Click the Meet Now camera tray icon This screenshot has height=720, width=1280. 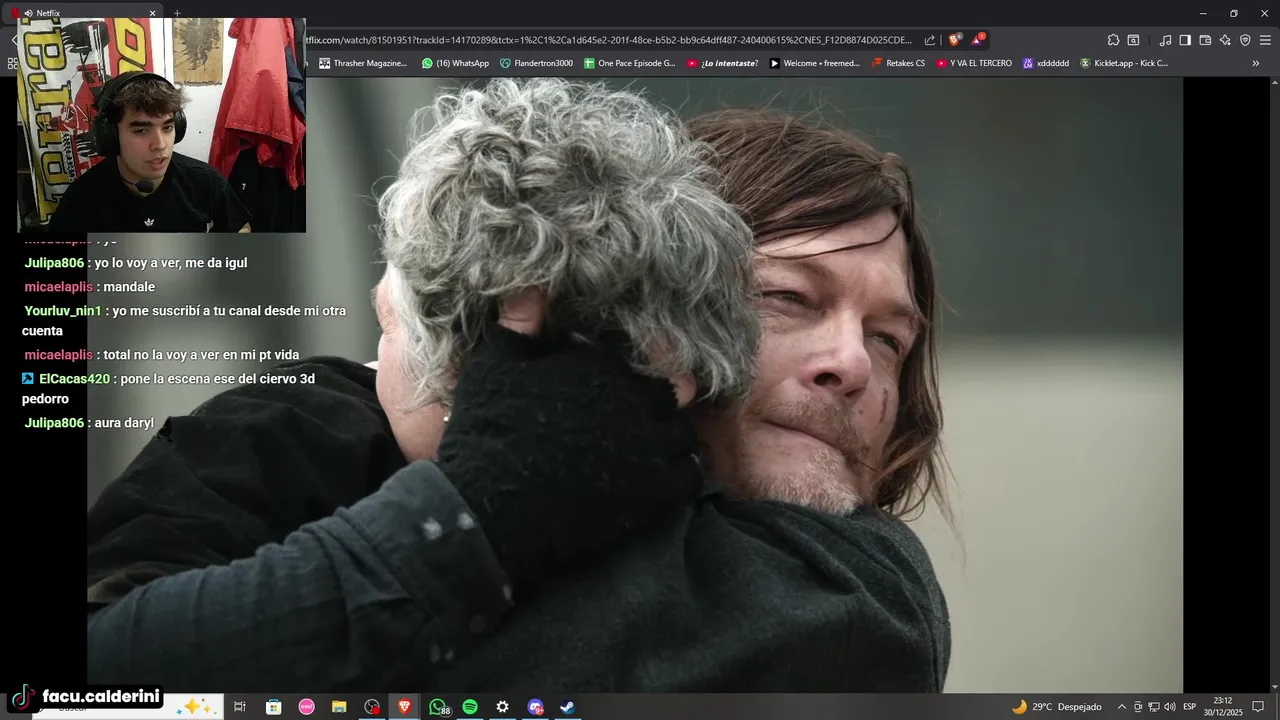[1138, 707]
